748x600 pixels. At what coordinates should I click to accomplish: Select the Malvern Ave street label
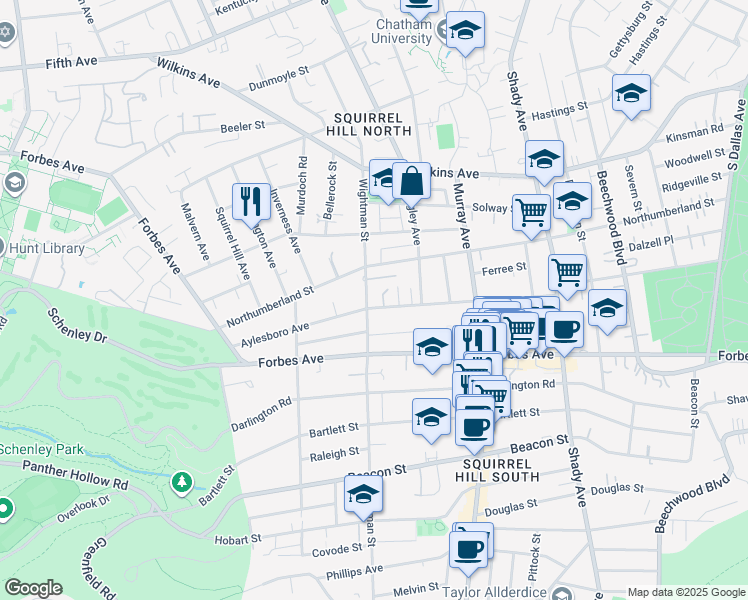pyautogui.click(x=195, y=232)
